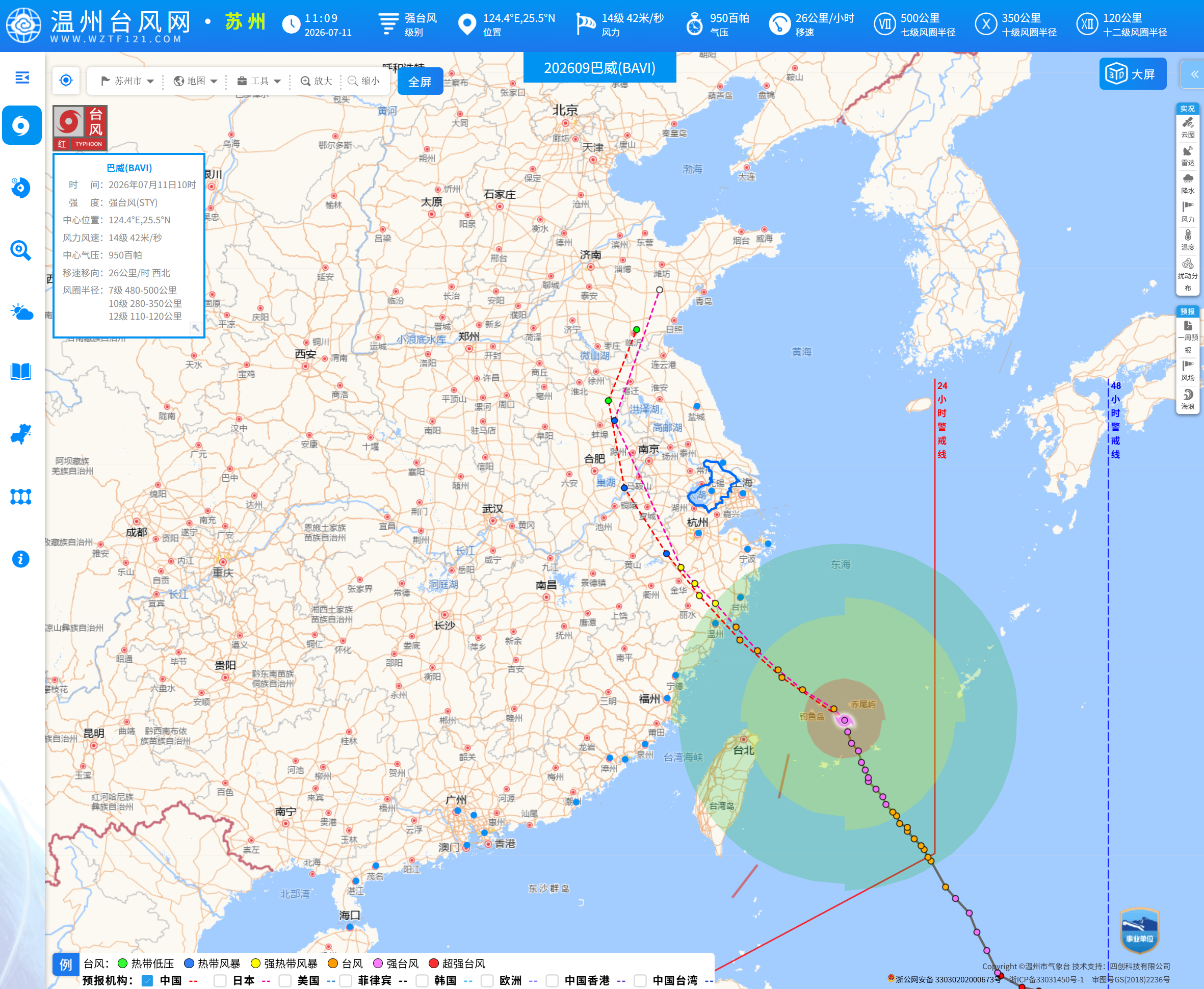The image size is (1204, 989).
Task: Open the sidebar menu list icon
Action: click(x=22, y=77)
